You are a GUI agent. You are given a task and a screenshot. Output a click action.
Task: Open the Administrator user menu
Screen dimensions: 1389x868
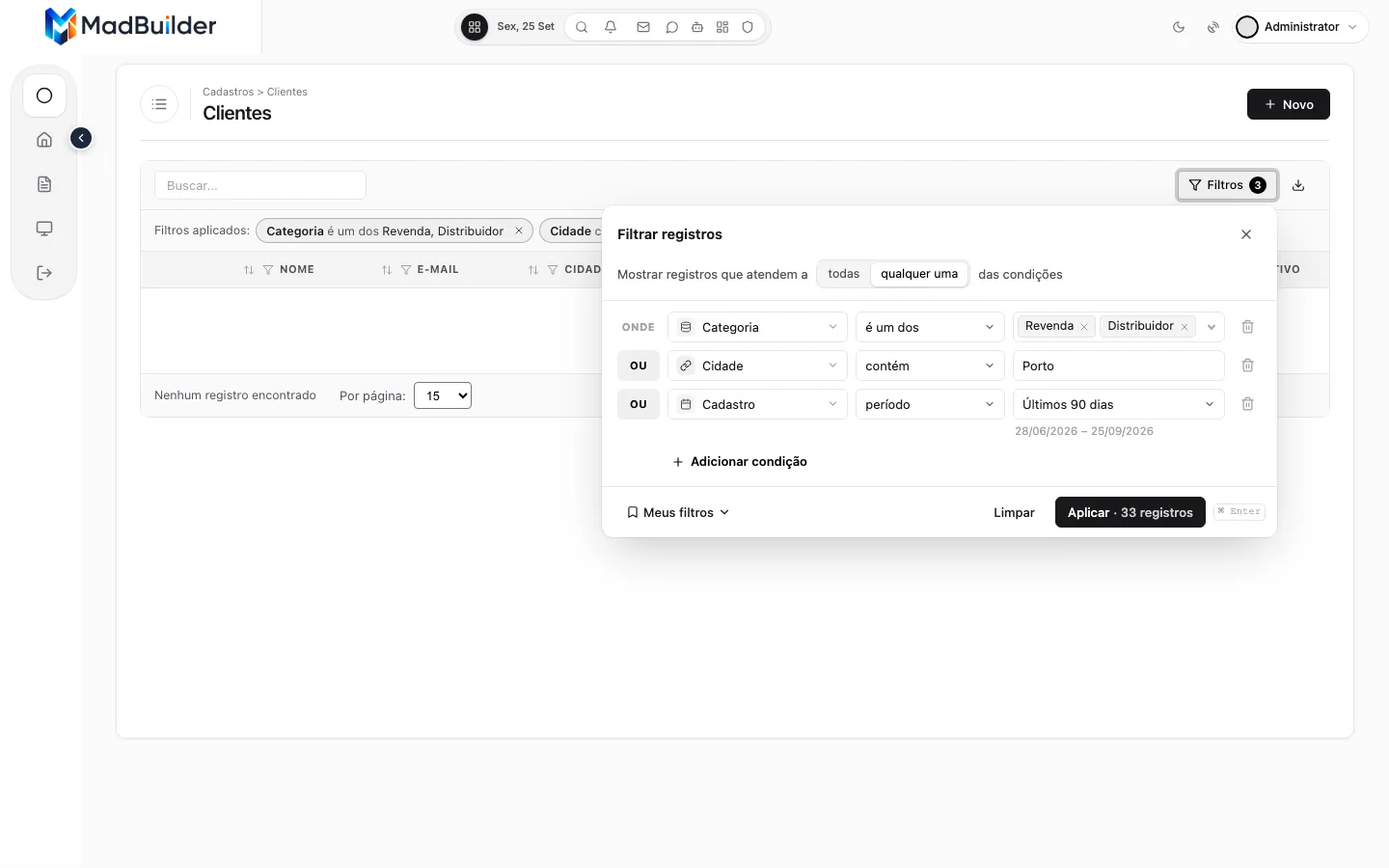1299,27
